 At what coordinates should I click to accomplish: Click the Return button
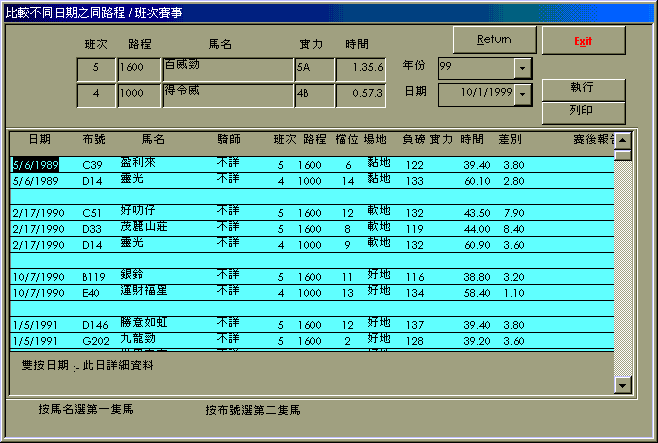(x=494, y=40)
